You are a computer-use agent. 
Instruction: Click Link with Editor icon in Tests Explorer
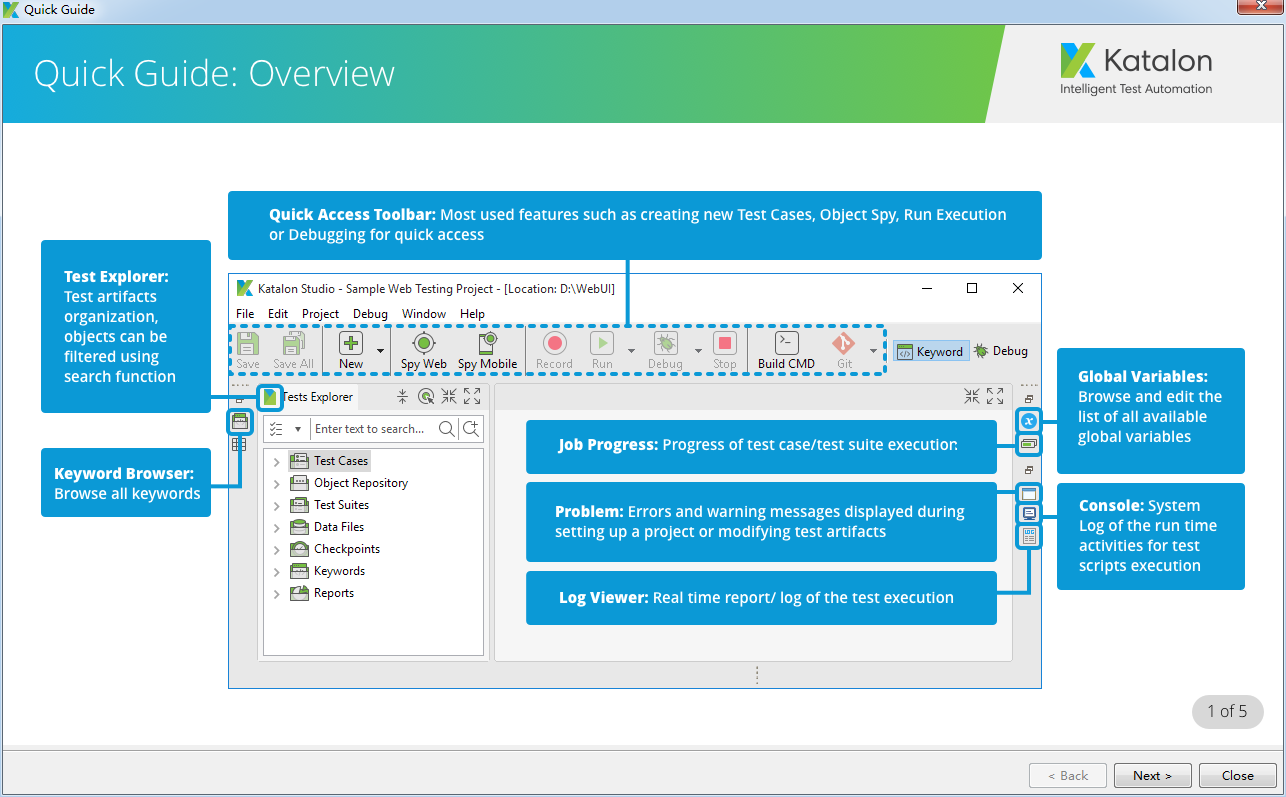[426, 397]
